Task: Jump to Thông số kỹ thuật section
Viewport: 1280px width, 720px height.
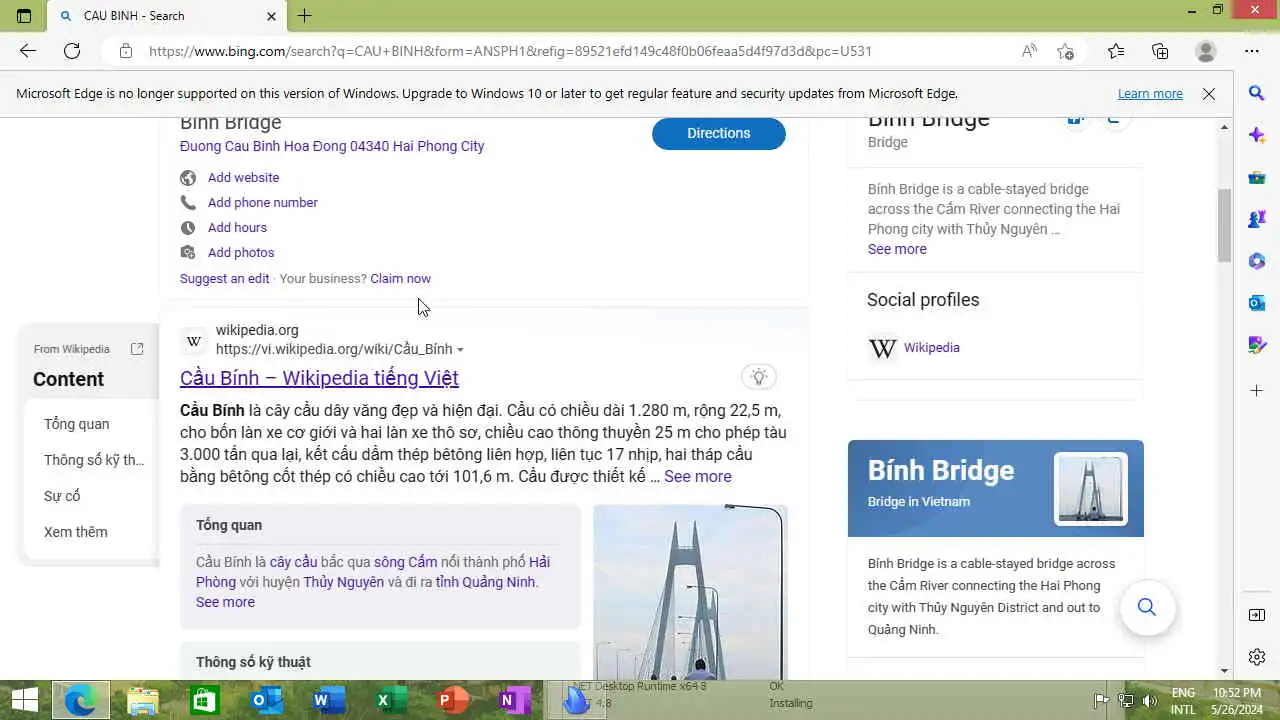Action: coord(94,460)
